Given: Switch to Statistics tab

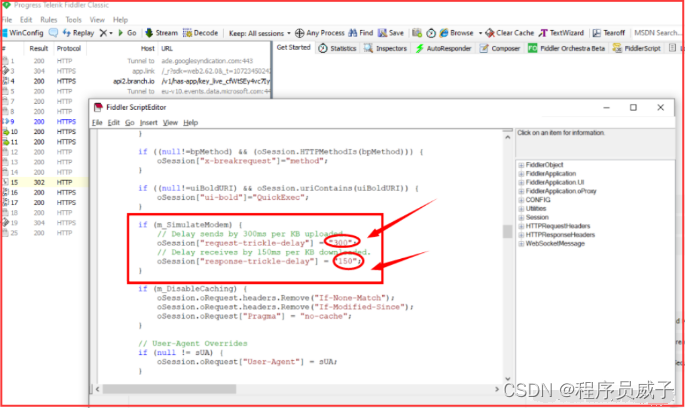Looking at the screenshot, I should [337, 48].
